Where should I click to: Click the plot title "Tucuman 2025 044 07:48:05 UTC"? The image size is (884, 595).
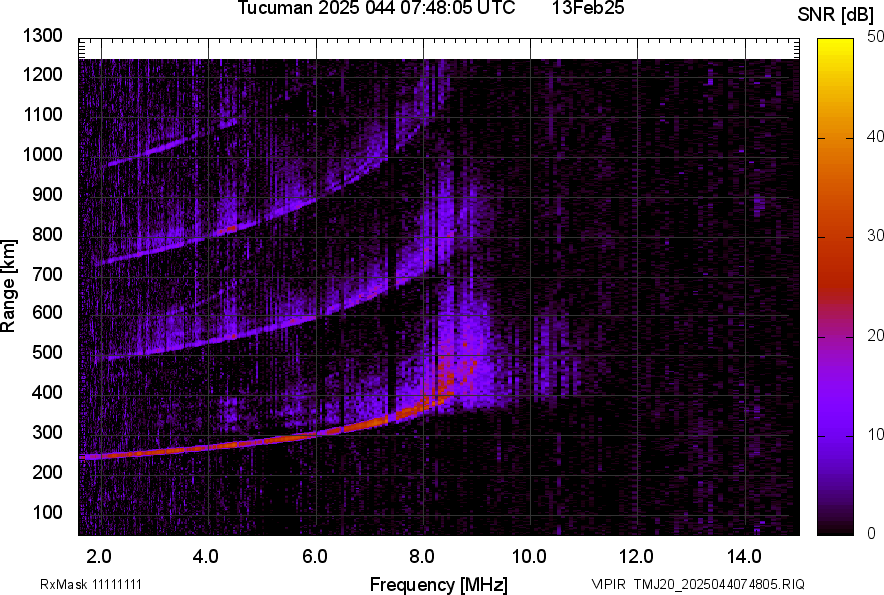376,8
